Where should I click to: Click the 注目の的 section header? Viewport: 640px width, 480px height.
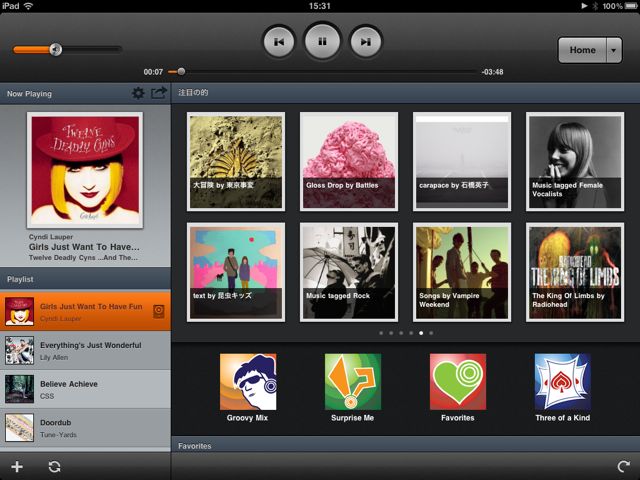point(406,93)
